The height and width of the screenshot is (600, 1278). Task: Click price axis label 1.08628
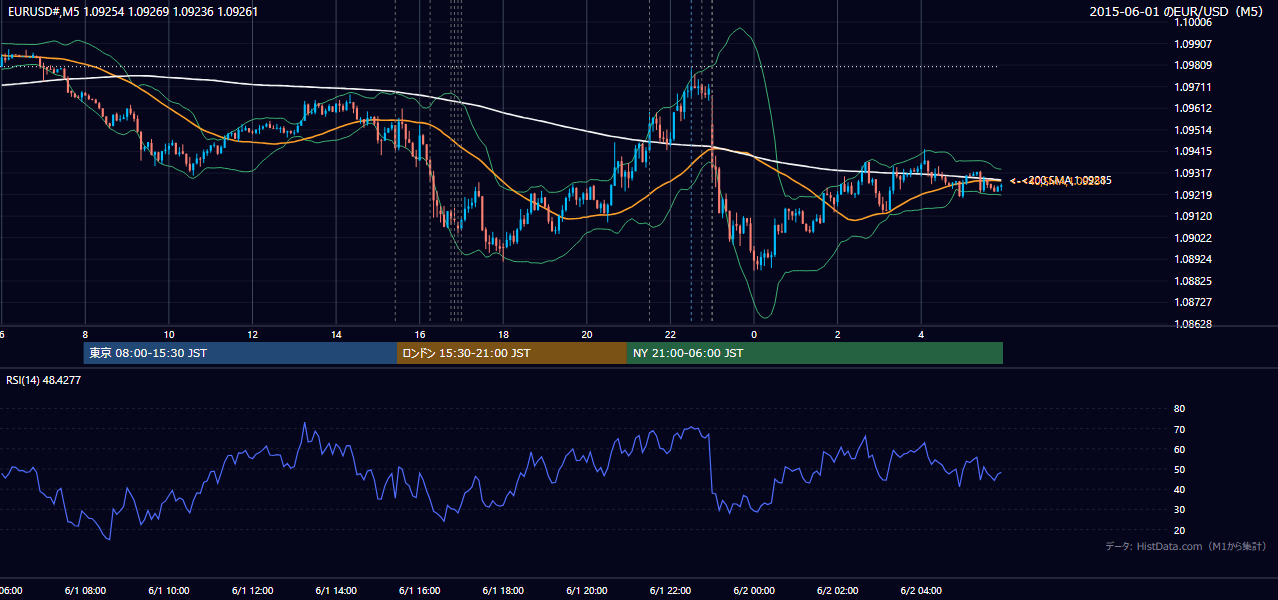(1192, 324)
